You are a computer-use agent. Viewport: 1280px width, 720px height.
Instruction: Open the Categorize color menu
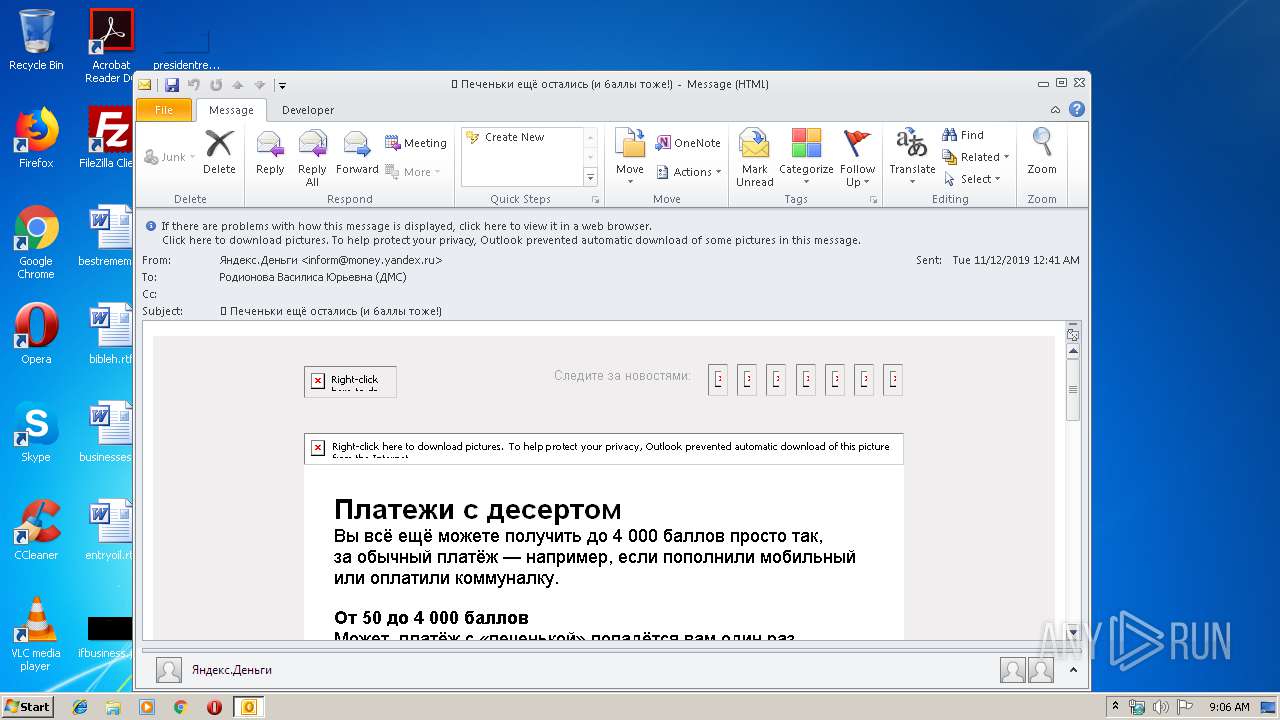click(806, 158)
